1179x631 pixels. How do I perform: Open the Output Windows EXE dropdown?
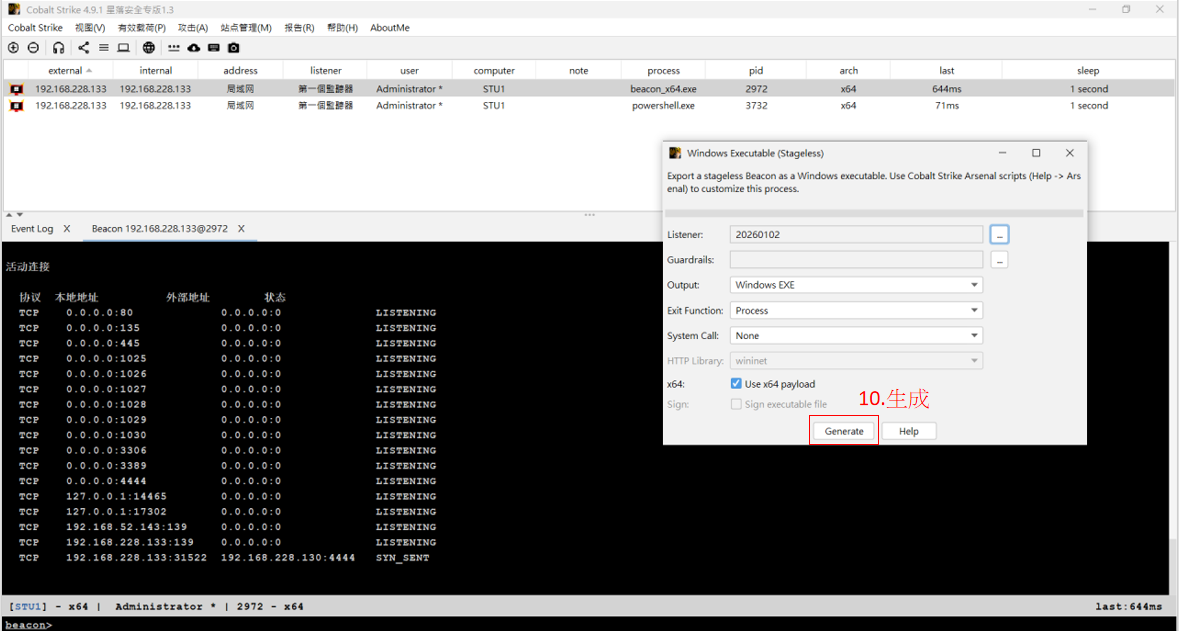pyautogui.click(x=856, y=285)
